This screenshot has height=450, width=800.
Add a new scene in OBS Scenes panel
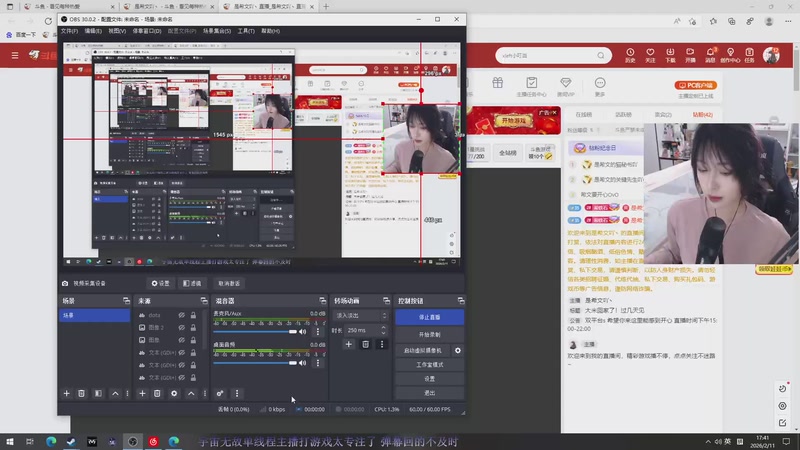point(66,393)
